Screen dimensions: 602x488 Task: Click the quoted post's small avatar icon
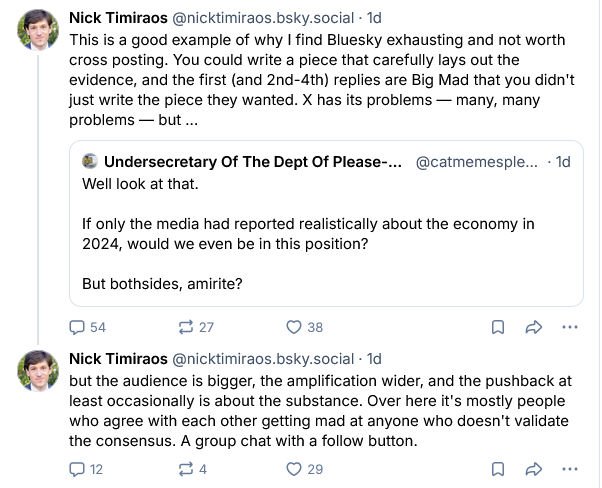coord(89,161)
